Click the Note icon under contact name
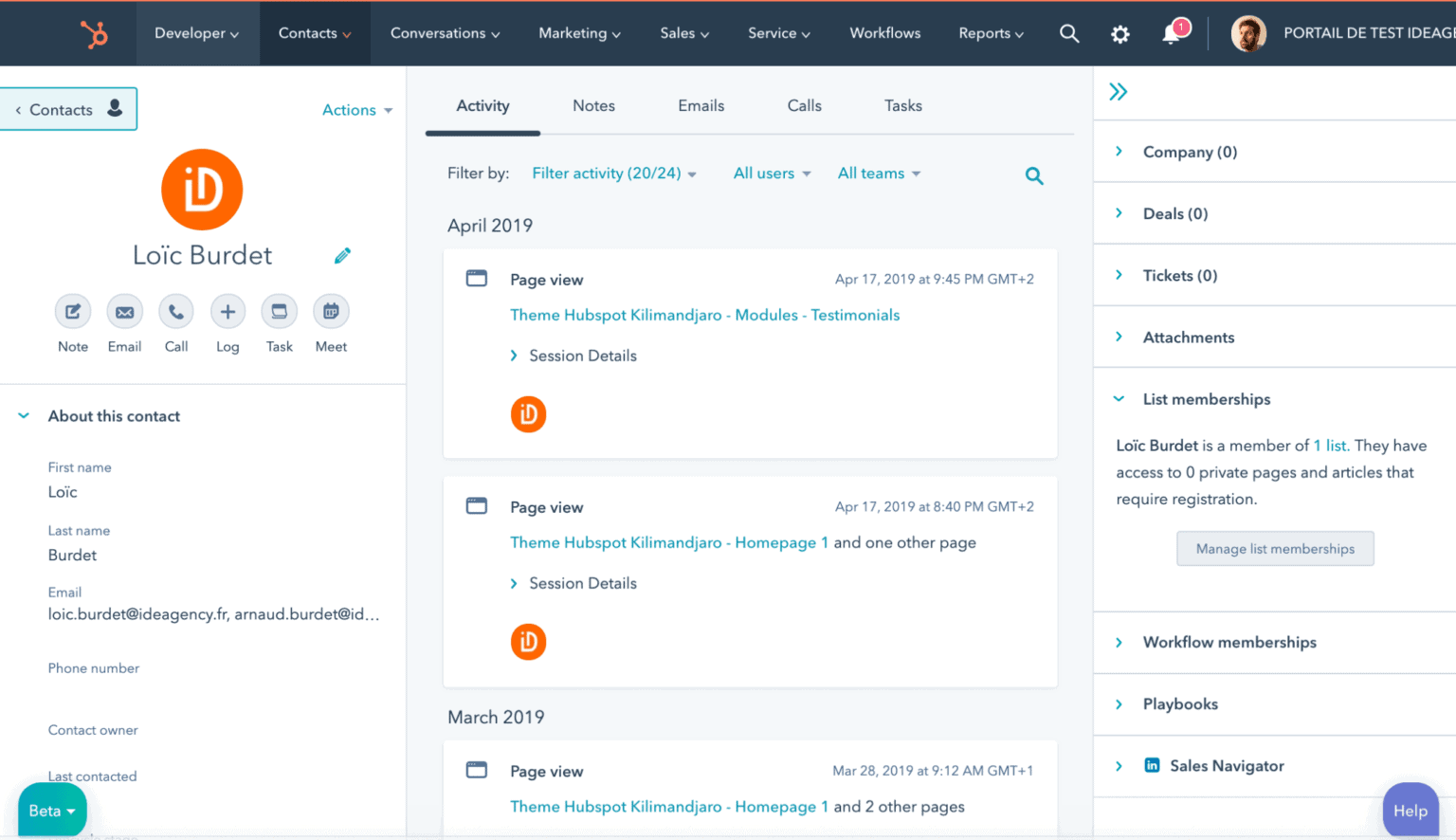This screenshot has height=840, width=1456. click(x=73, y=312)
